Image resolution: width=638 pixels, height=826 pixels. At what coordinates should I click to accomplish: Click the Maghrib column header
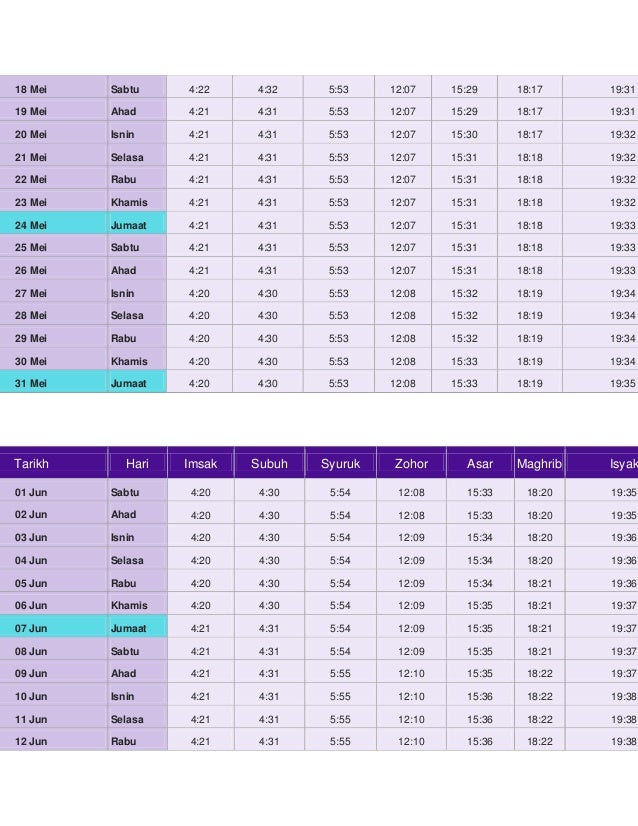click(539, 464)
